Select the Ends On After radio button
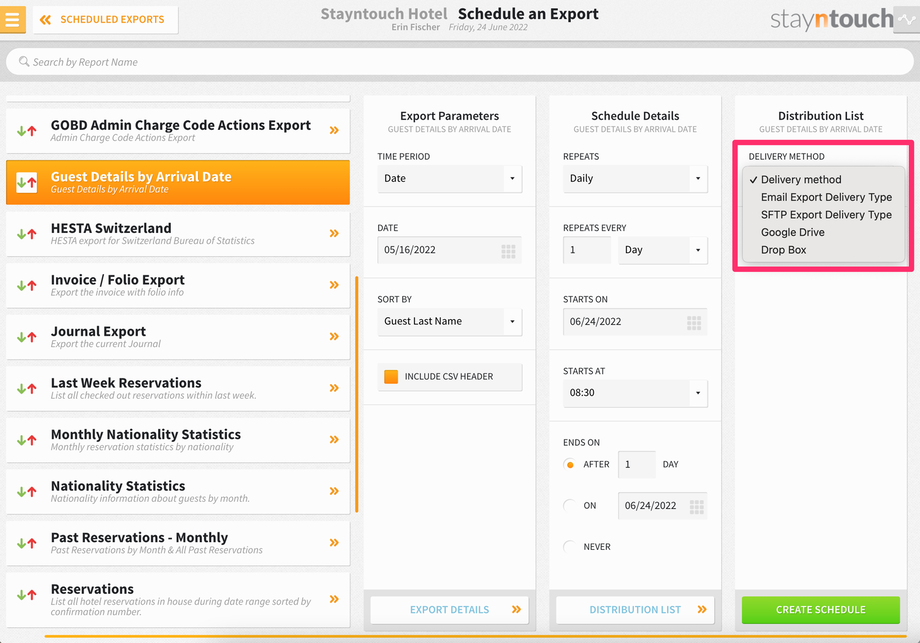This screenshot has height=643, width=920. 569,465
